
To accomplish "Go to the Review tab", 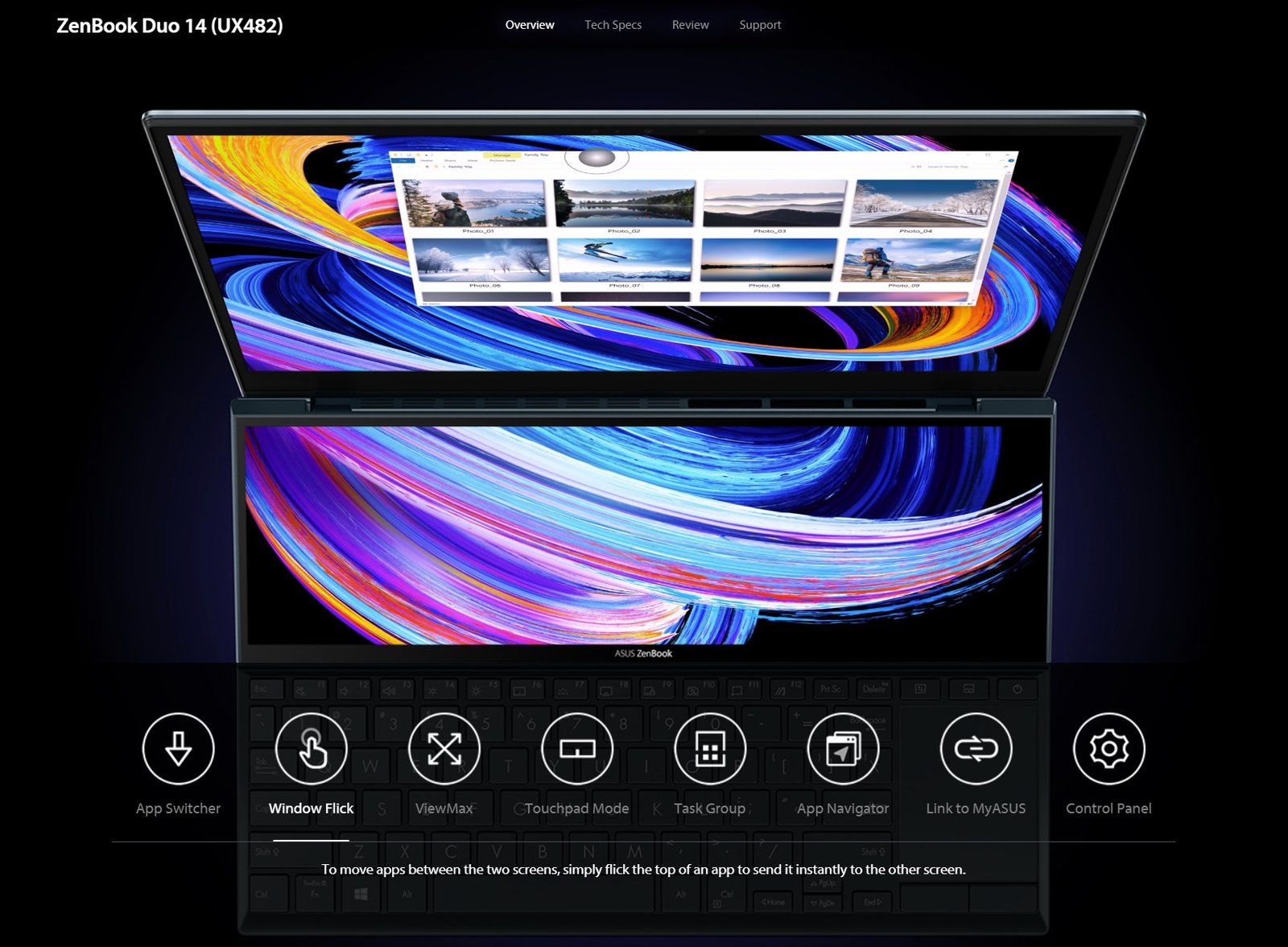I will point(691,25).
